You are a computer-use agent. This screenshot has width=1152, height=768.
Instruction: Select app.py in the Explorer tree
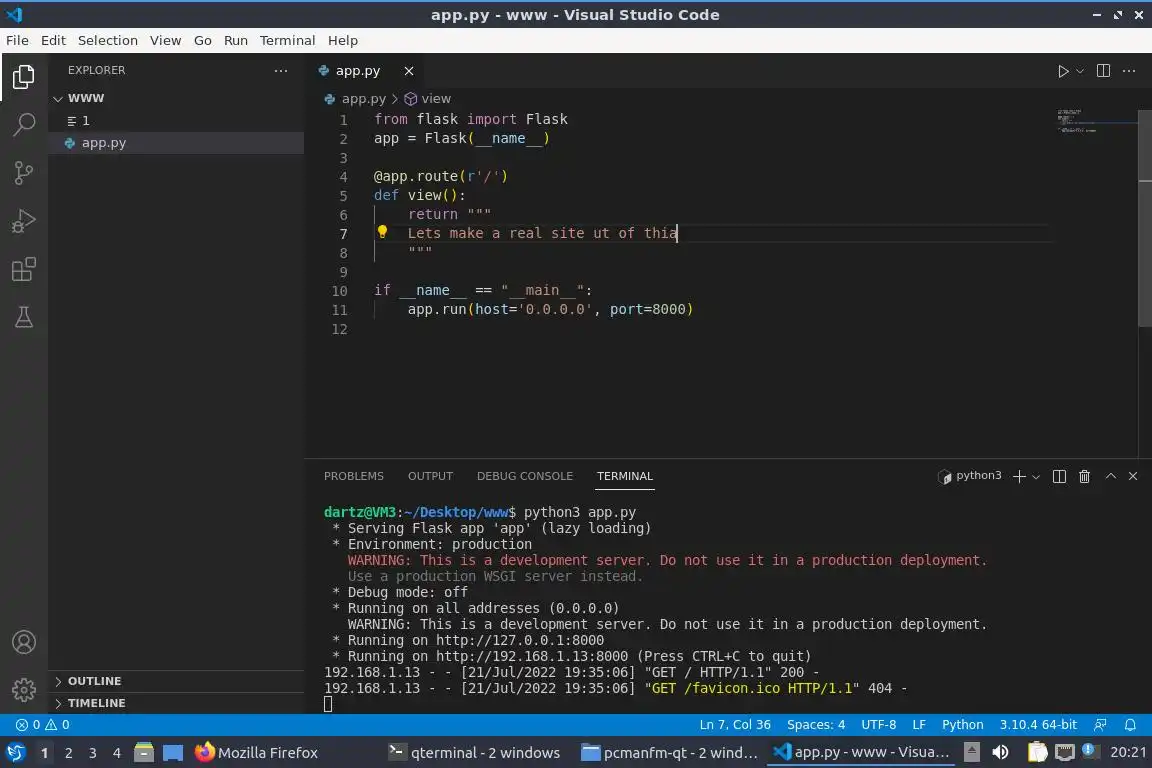click(x=176, y=143)
